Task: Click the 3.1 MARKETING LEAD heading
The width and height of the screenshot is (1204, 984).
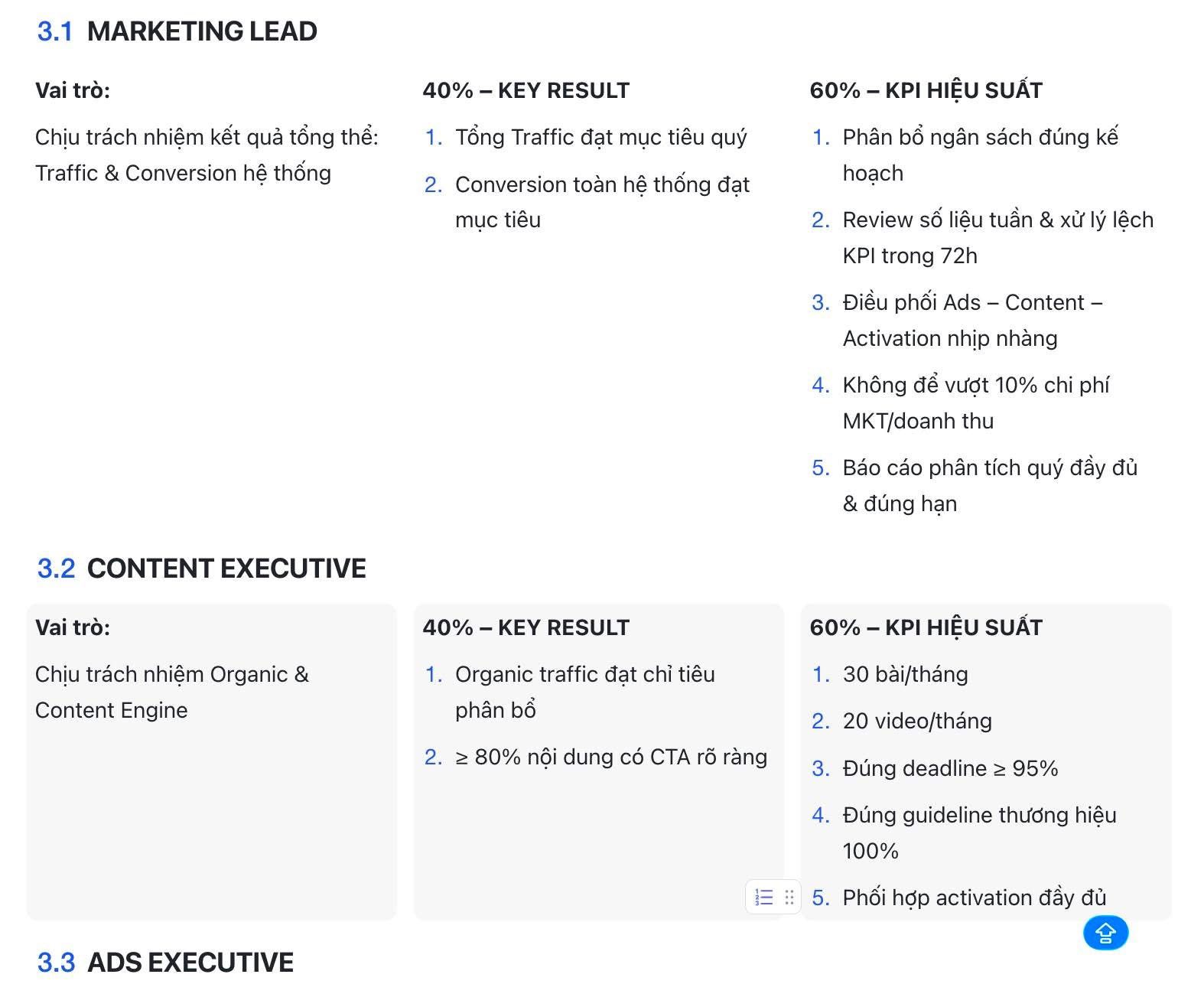Action: [177, 31]
